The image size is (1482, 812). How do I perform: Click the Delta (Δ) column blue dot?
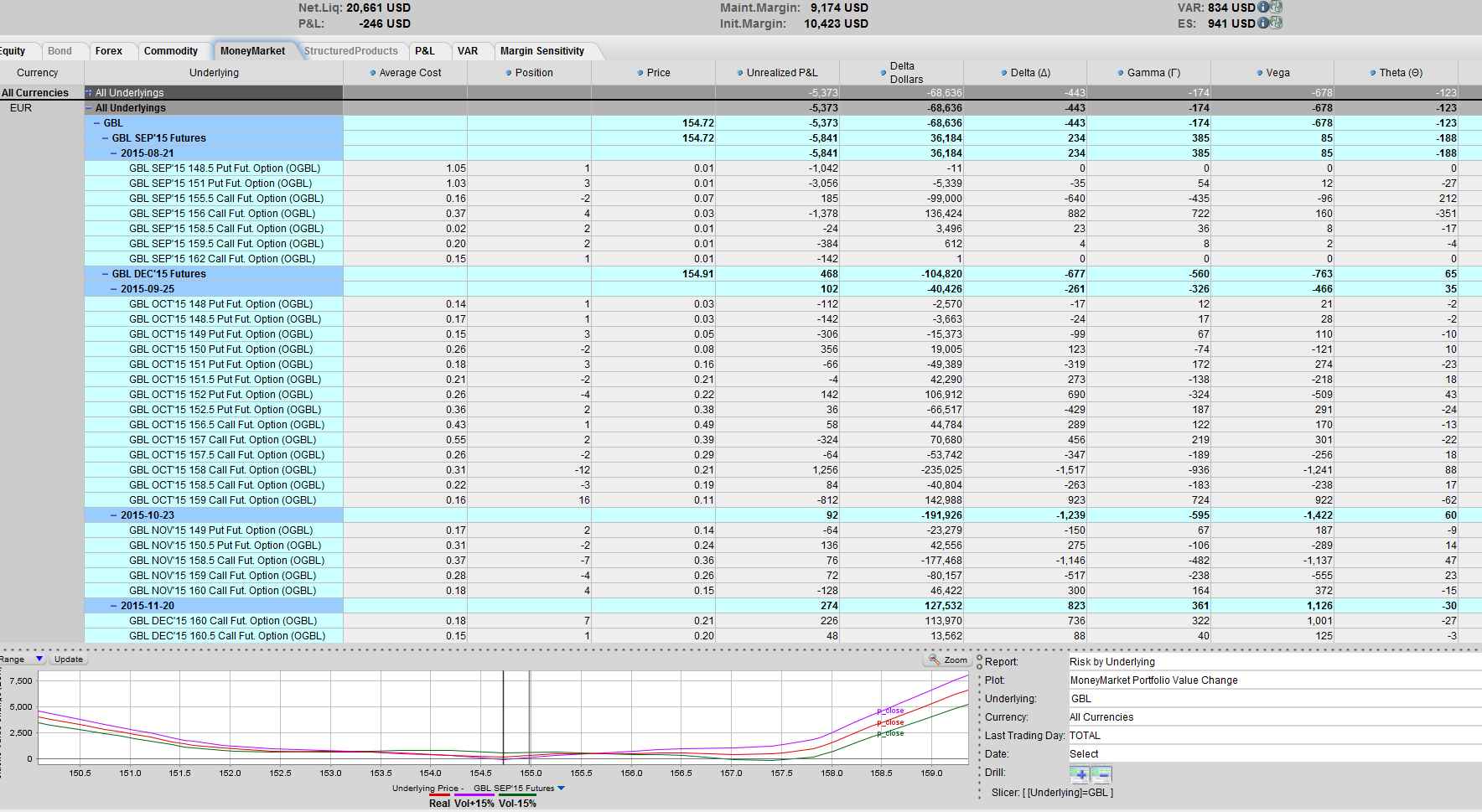pos(1004,73)
